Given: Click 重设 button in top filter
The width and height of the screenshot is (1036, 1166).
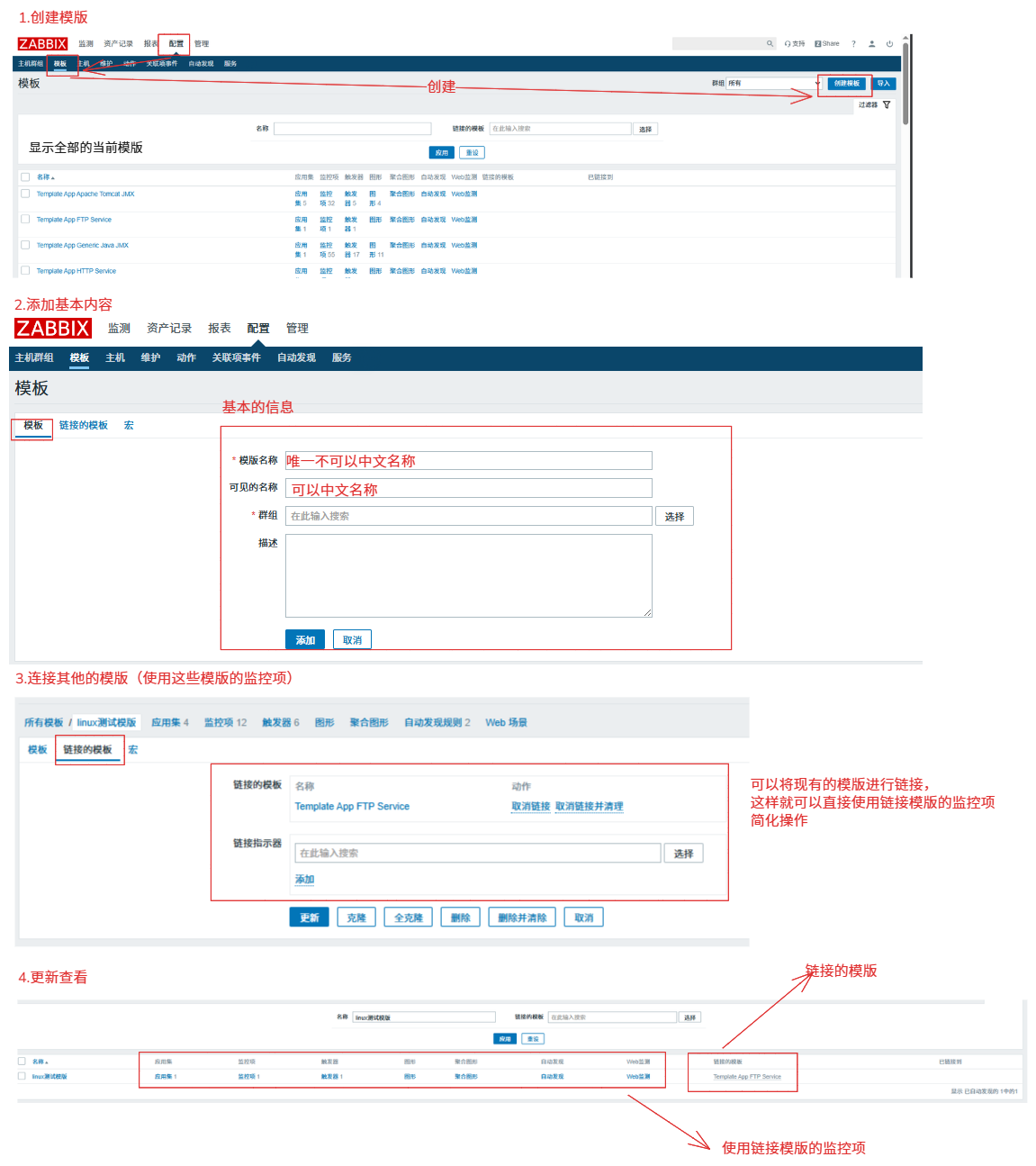Looking at the screenshot, I should click(x=472, y=152).
